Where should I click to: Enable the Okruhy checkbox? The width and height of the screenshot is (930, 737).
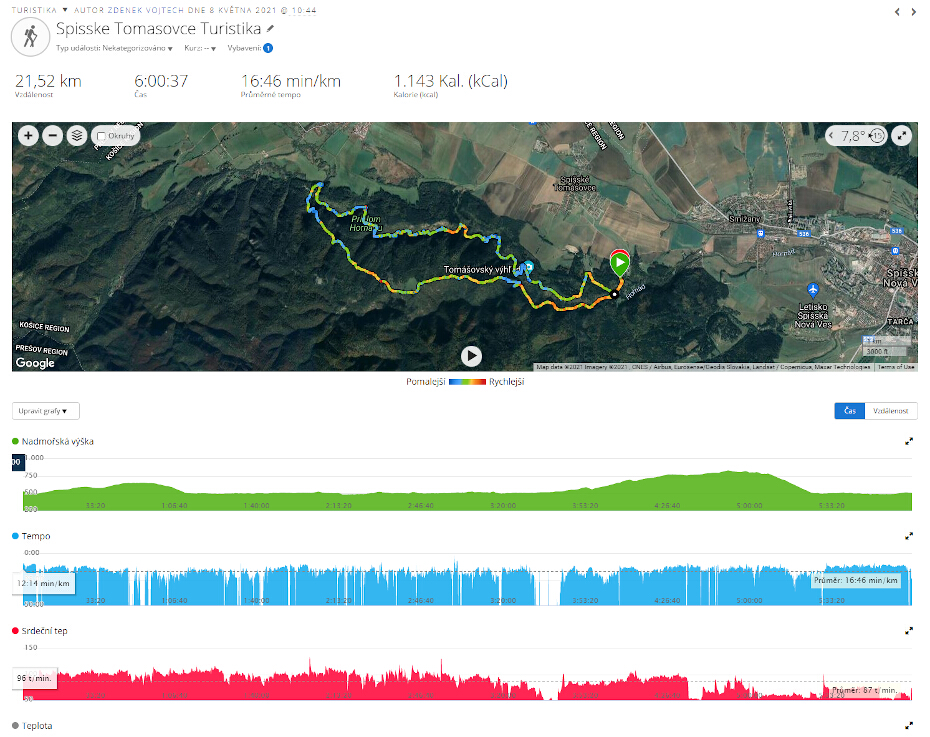point(101,136)
